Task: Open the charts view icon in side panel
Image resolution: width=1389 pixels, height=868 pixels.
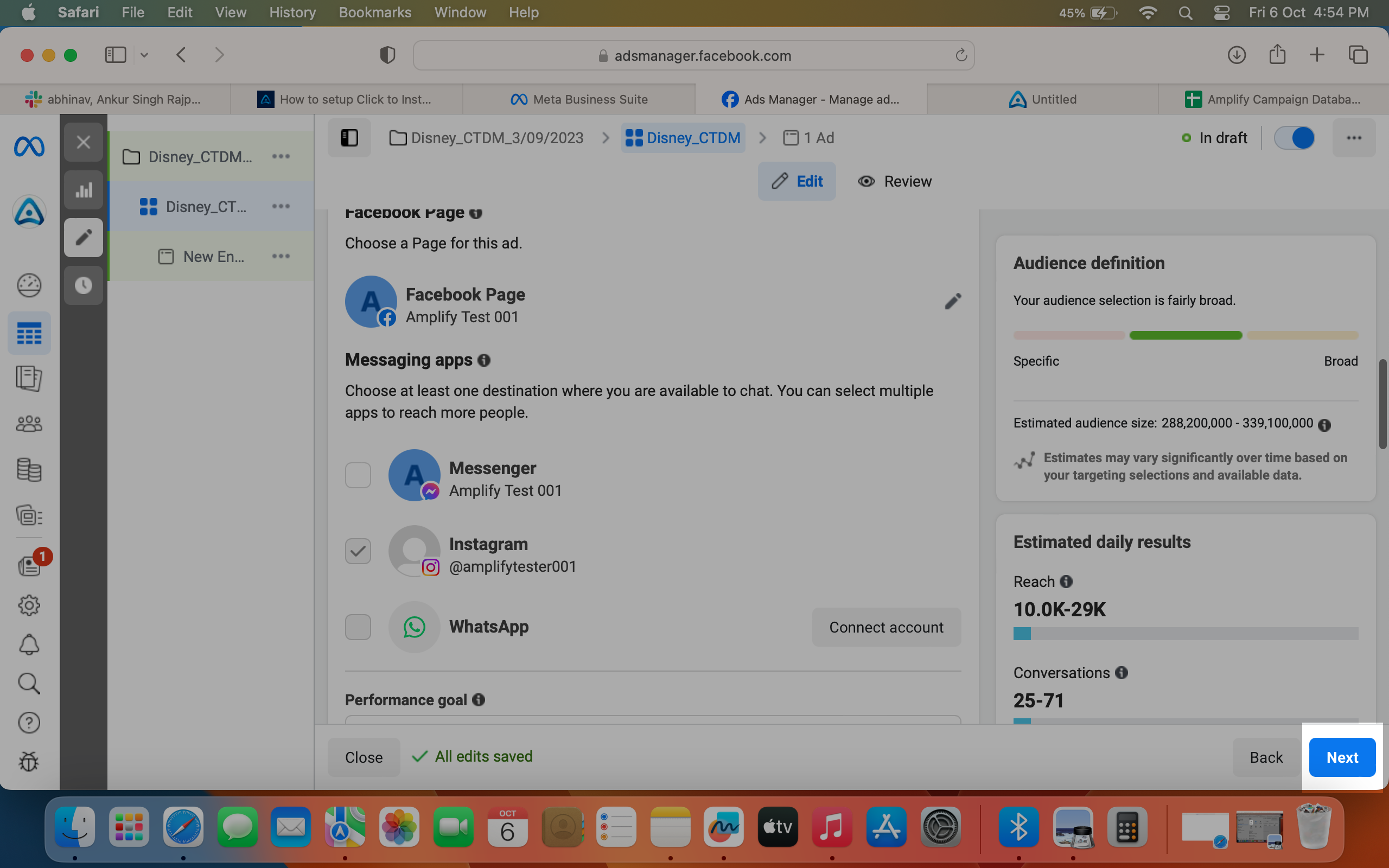Action: [84, 190]
